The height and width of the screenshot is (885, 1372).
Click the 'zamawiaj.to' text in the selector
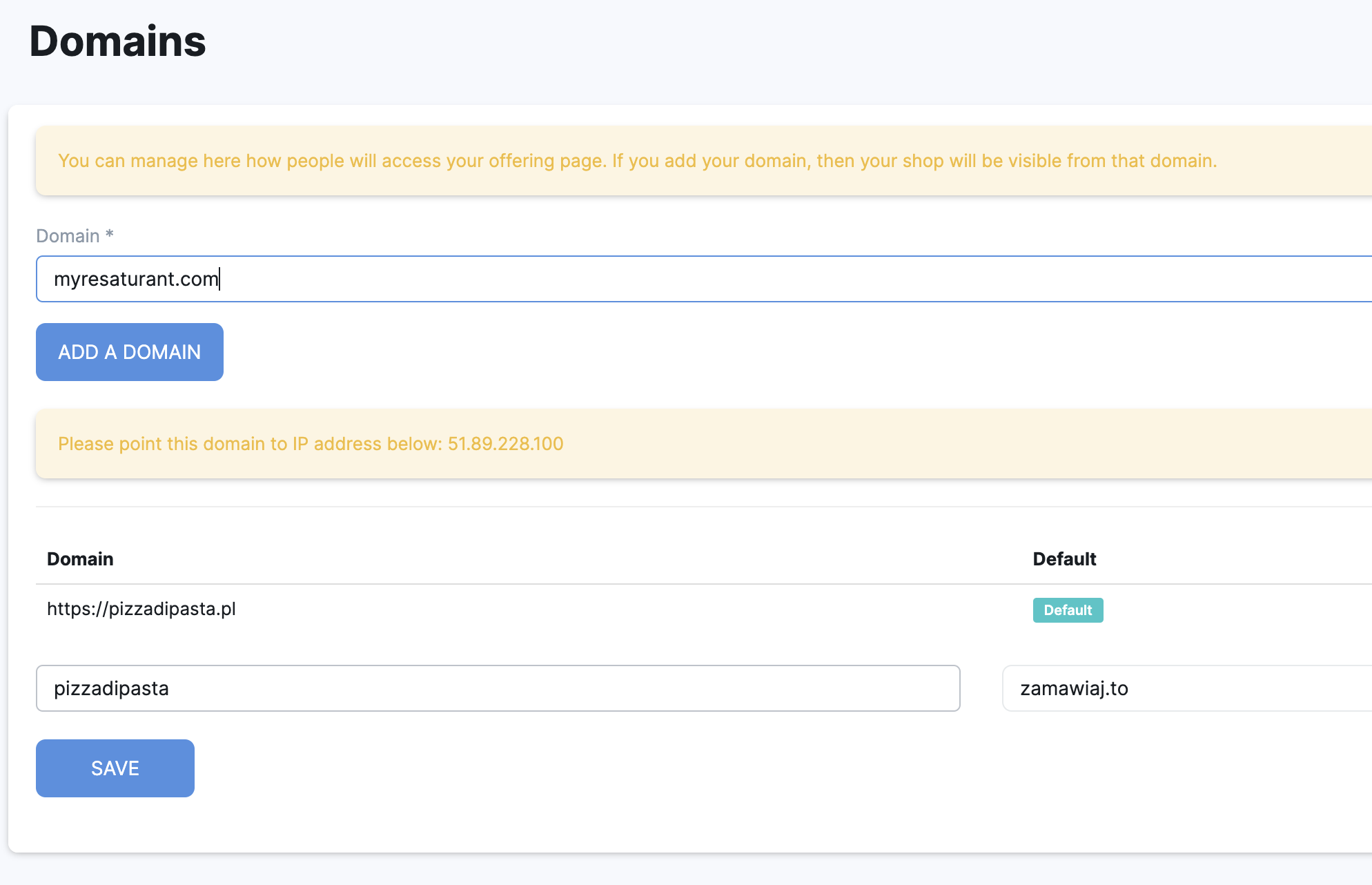tap(1074, 688)
